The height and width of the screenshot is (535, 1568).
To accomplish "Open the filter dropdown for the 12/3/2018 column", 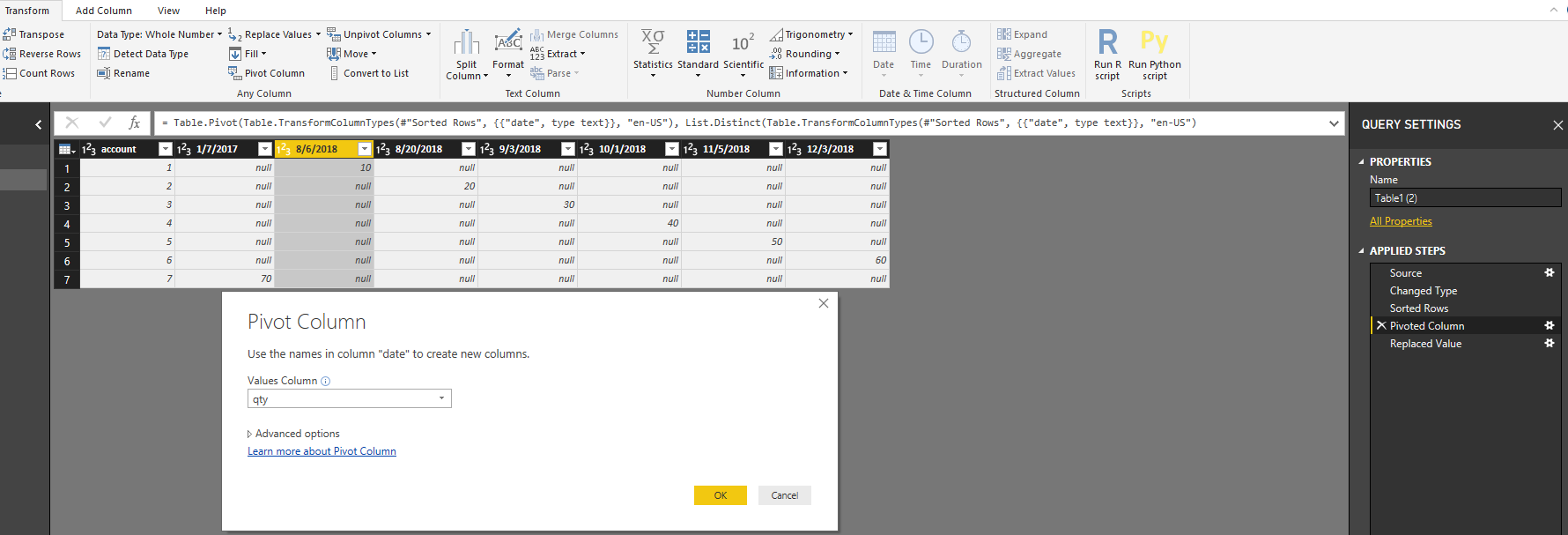I will pyautogui.click(x=879, y=149).
